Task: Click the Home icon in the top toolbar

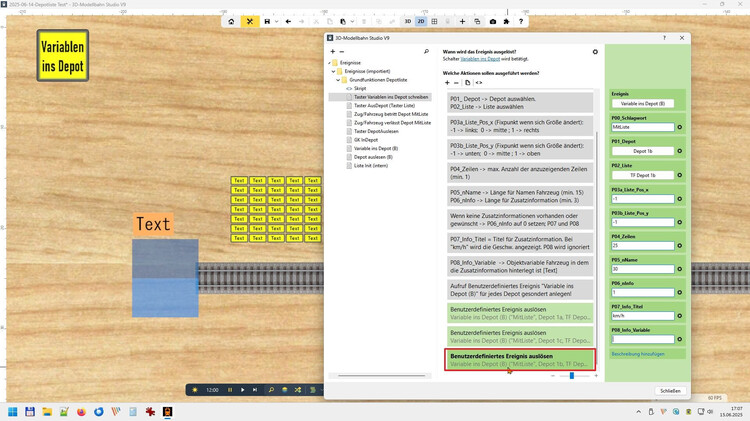Action: coord(231,21)
